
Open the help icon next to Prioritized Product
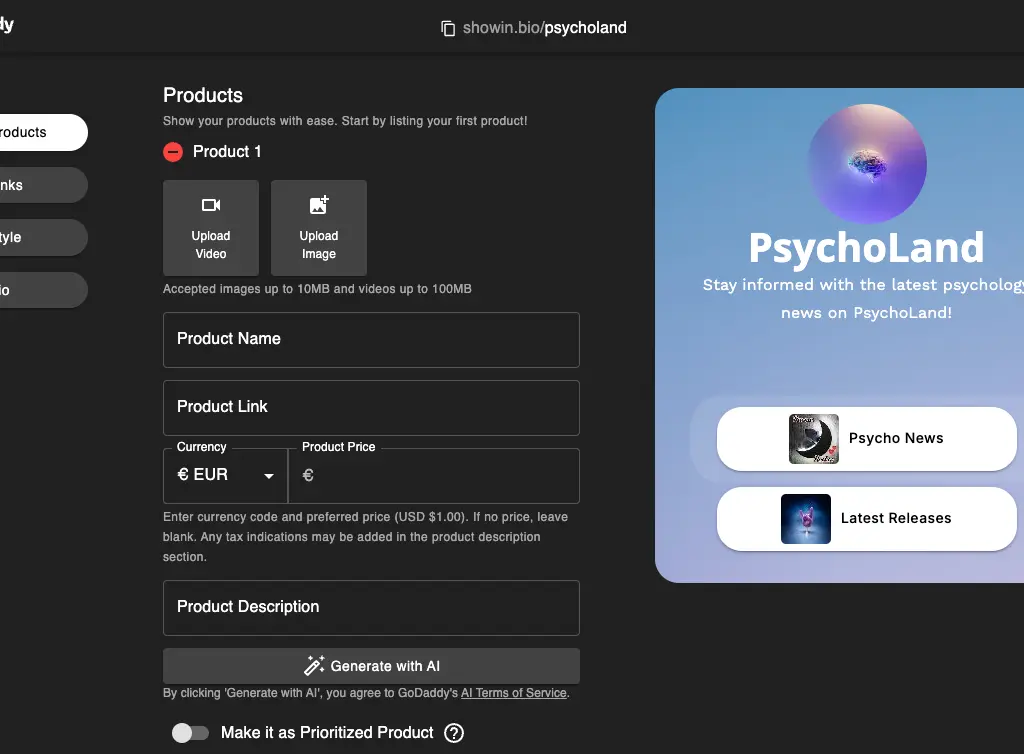click(454, 733)
